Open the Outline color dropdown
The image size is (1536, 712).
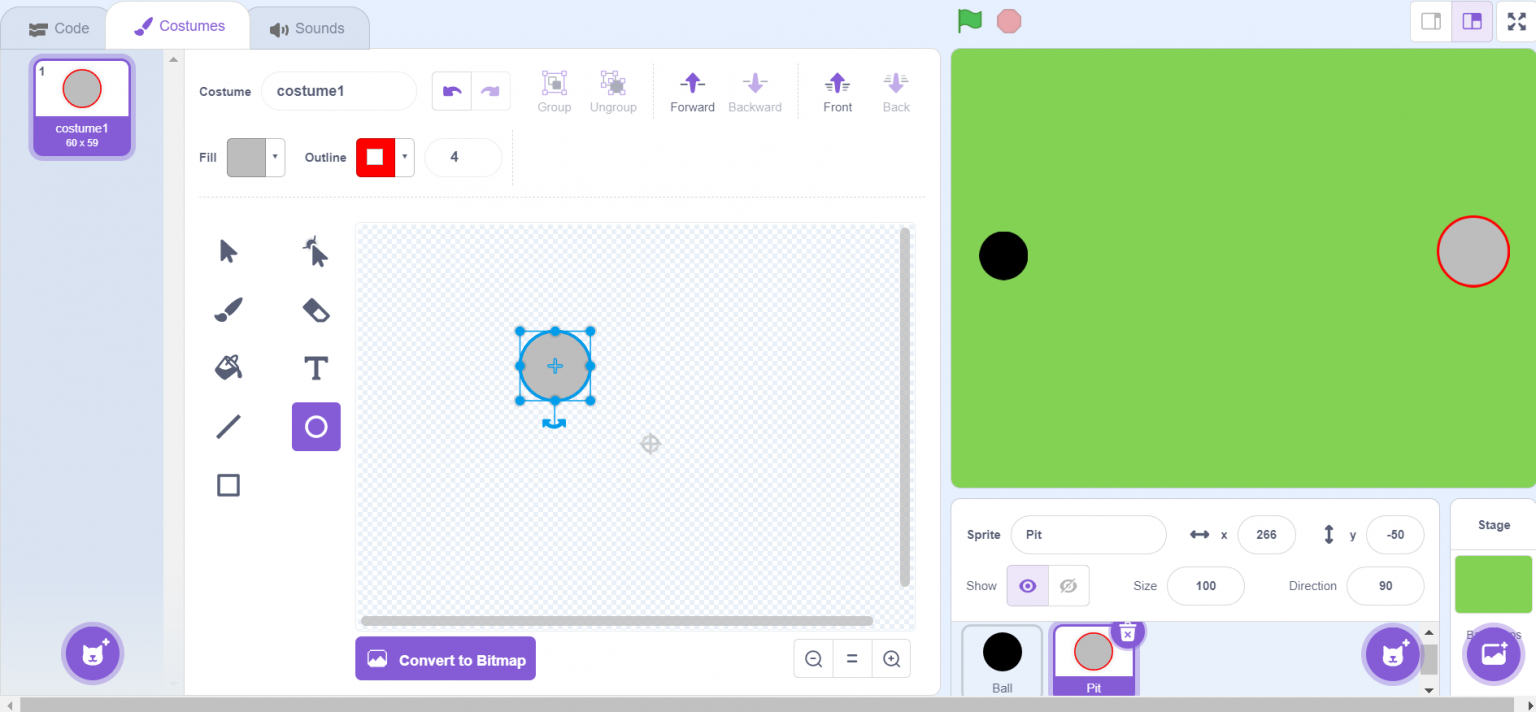tap(404, 157)
